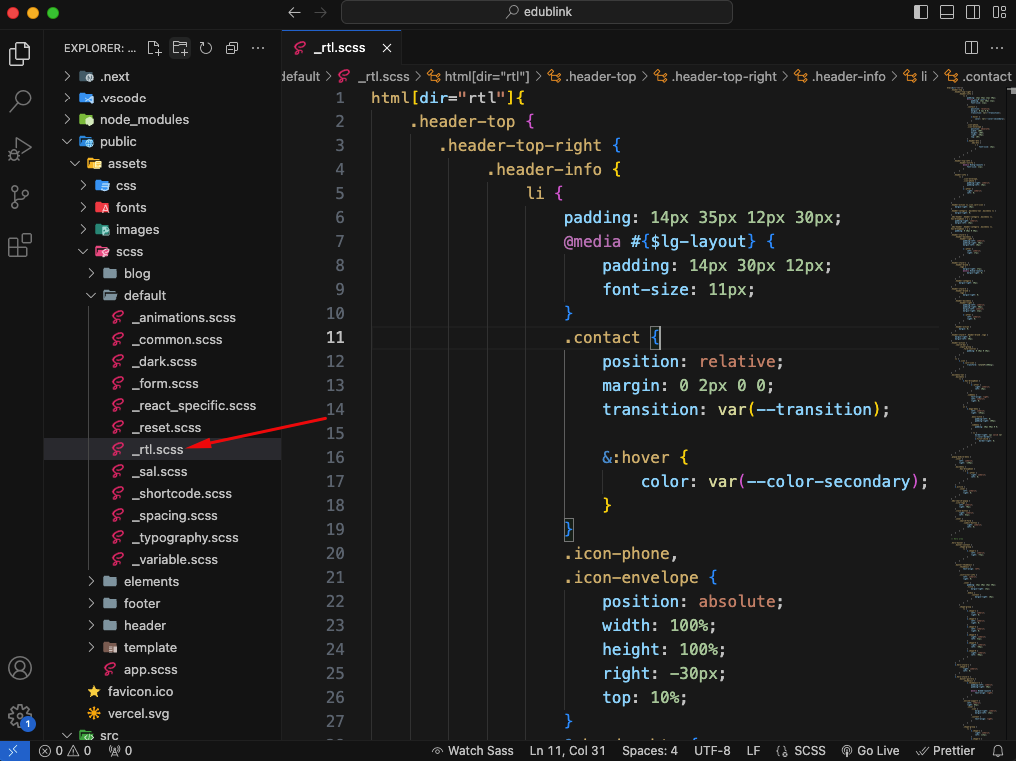
Task: Close the _rtl.scss editor tab
Action: 387,48
